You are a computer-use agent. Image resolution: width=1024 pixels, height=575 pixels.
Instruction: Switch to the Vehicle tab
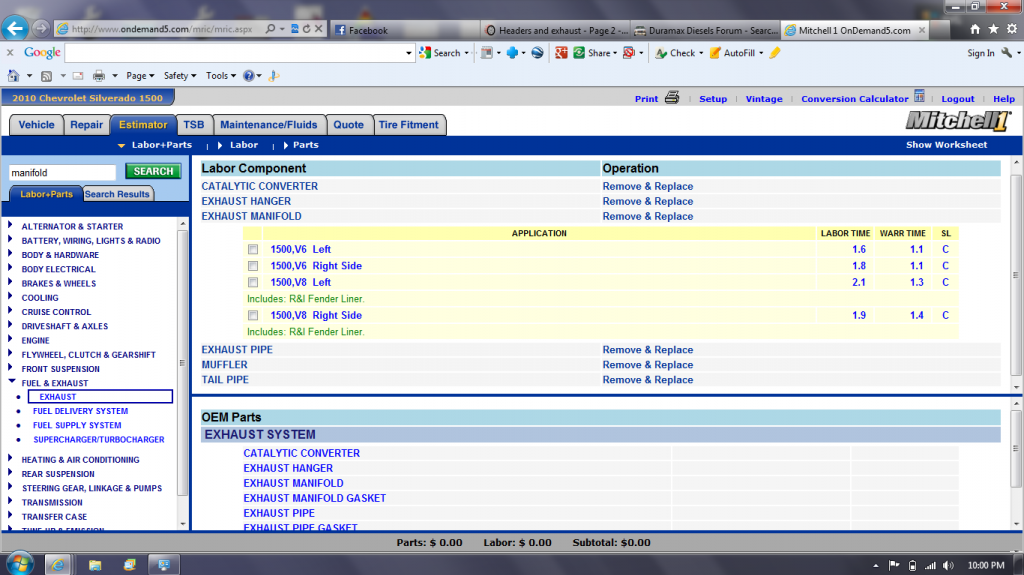point(37,125)
